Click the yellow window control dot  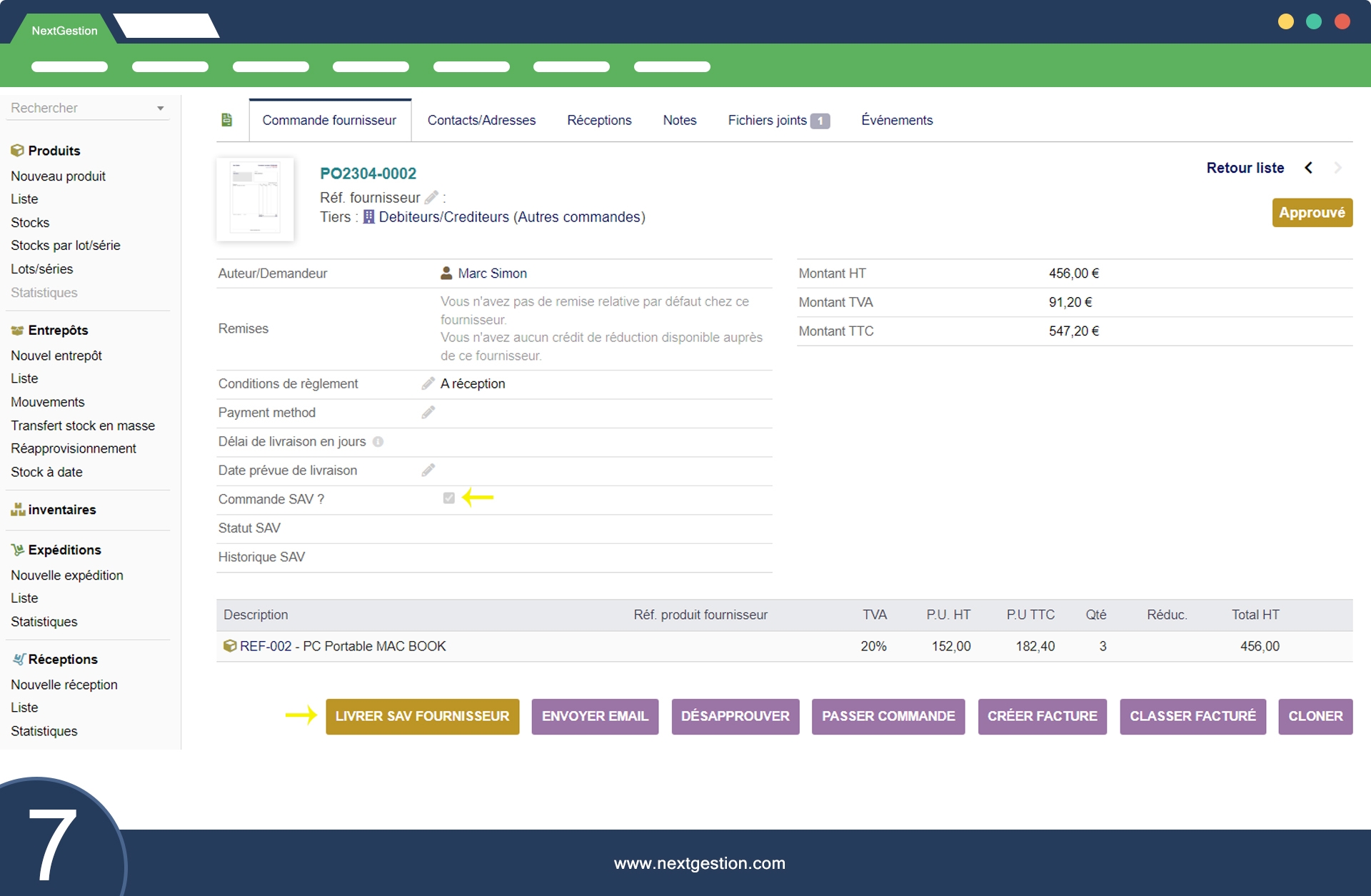tap(1285, 21)
